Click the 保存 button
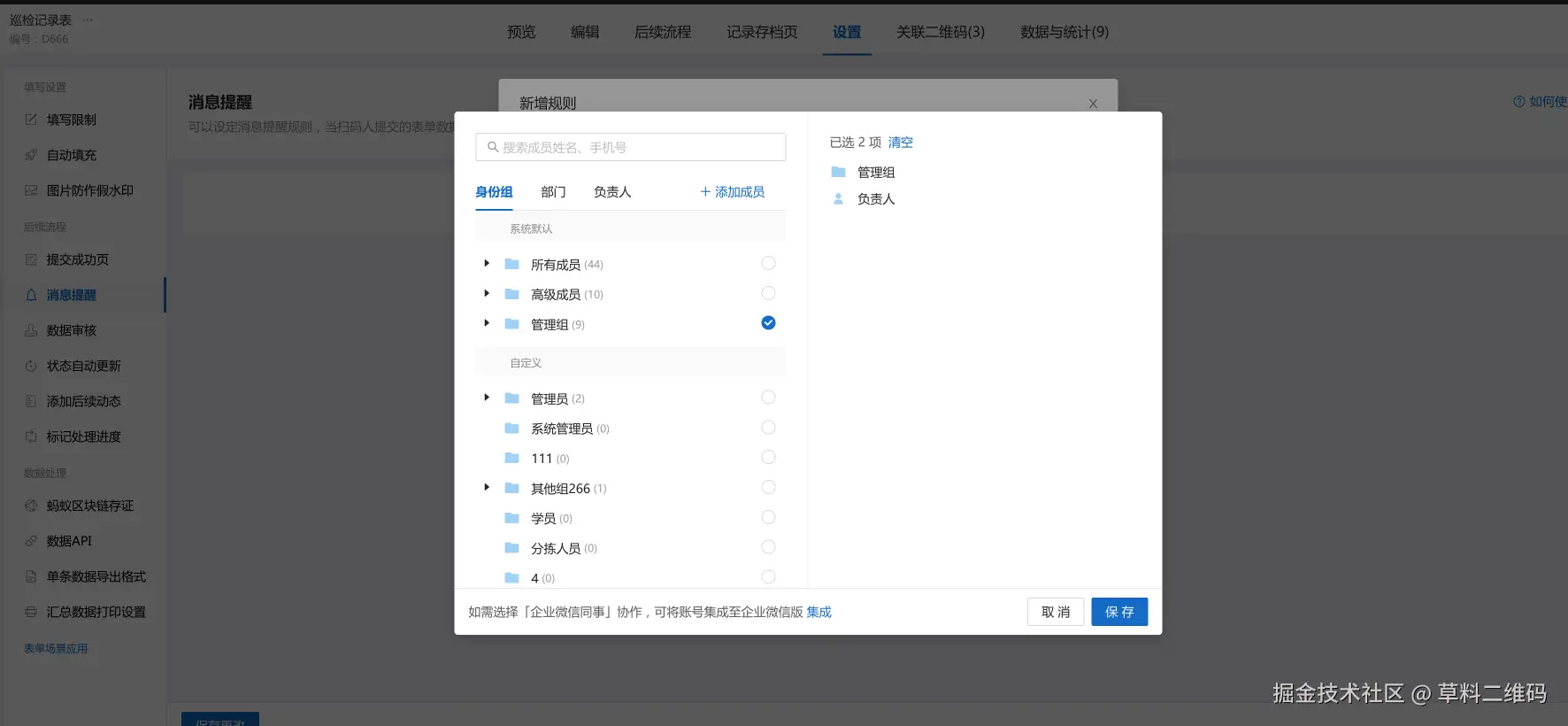Image resolution: width=1568 pixels, height=726 pixels. point(1119,612)
